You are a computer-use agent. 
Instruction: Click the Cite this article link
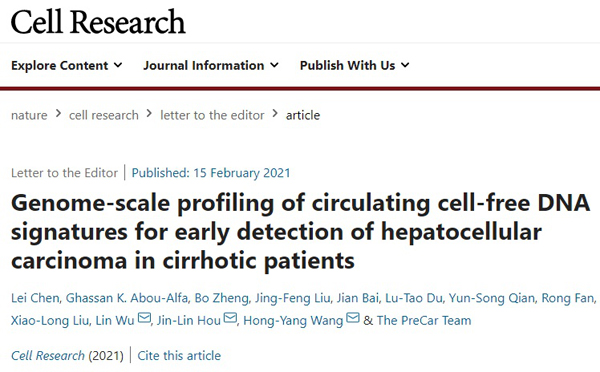point(179,356)
